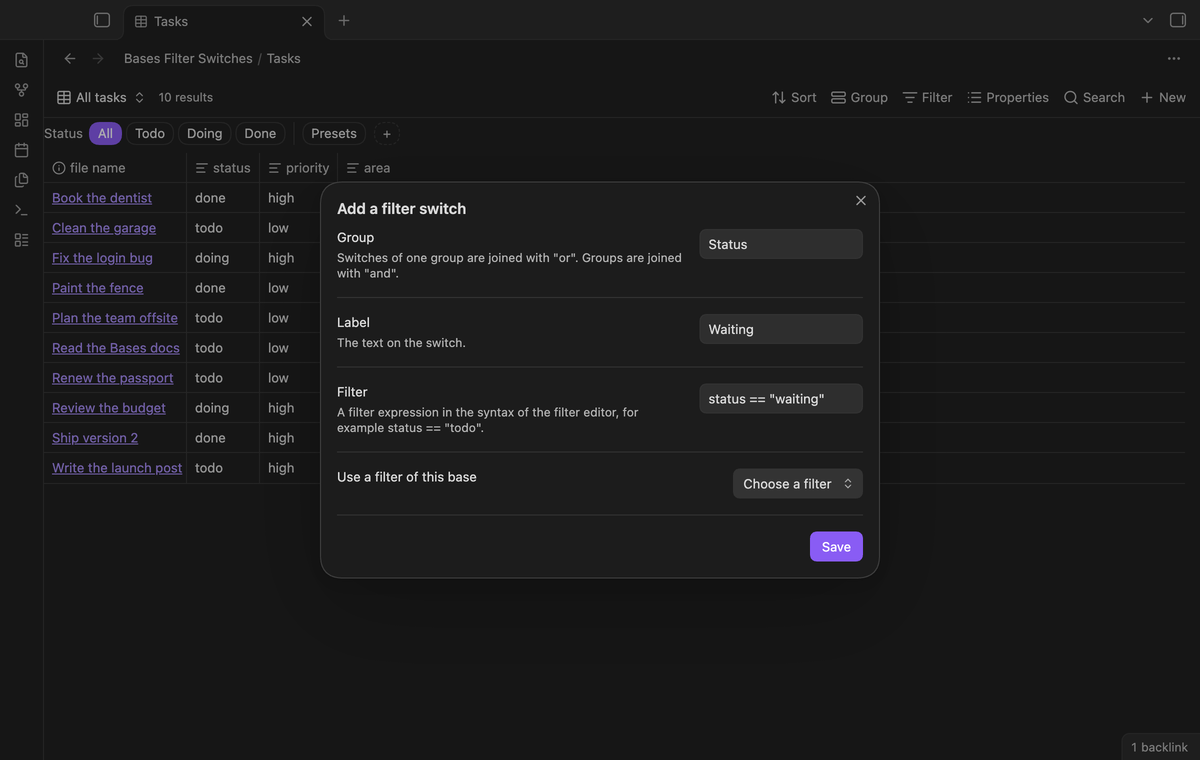Open the tab list chevron
This screenshot has width=1200, height=760.
[x=1148, y=20]
